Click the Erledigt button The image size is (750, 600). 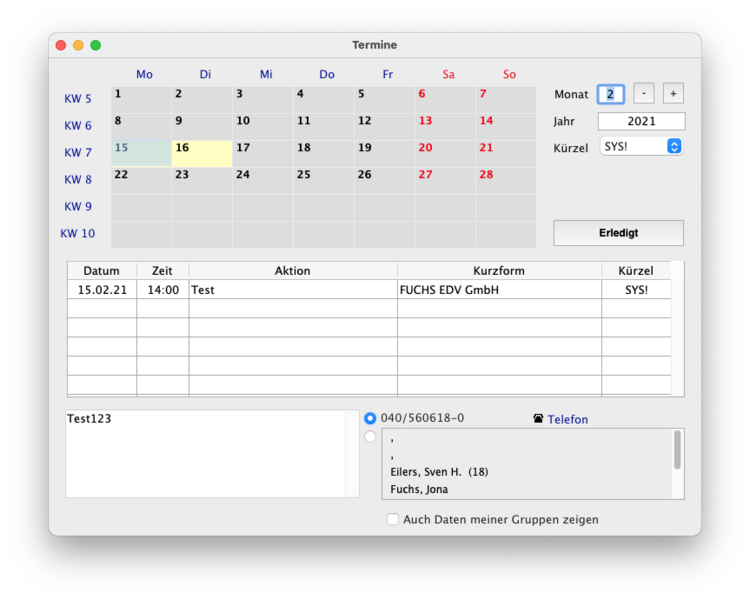click(618, 233)
